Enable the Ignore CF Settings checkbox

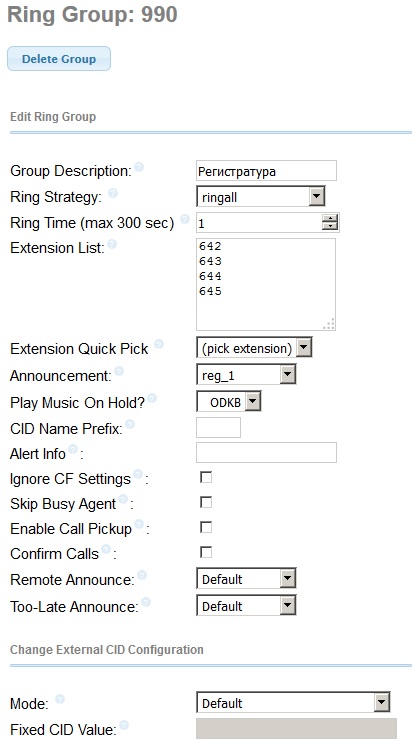pyautogui.click(x=206, y=477)
